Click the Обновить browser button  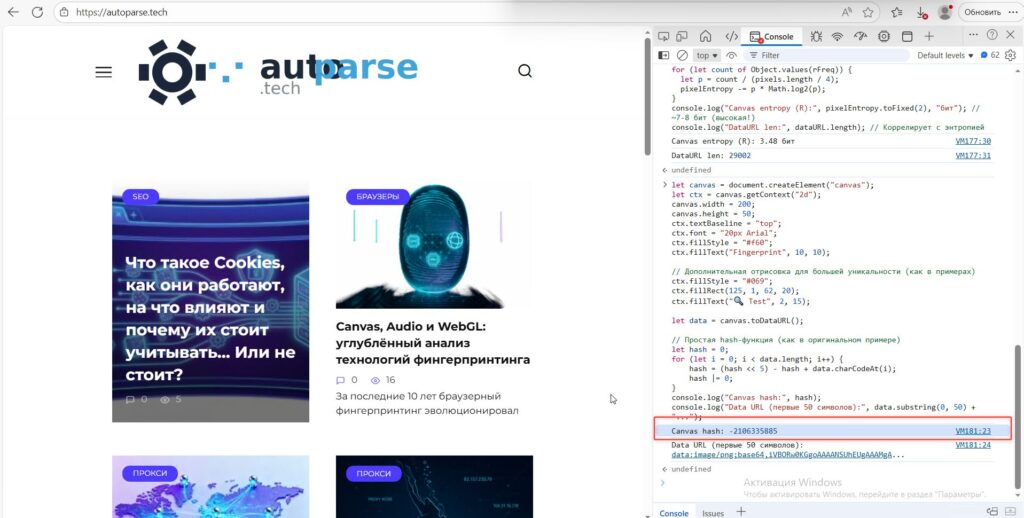pos(982,12)
